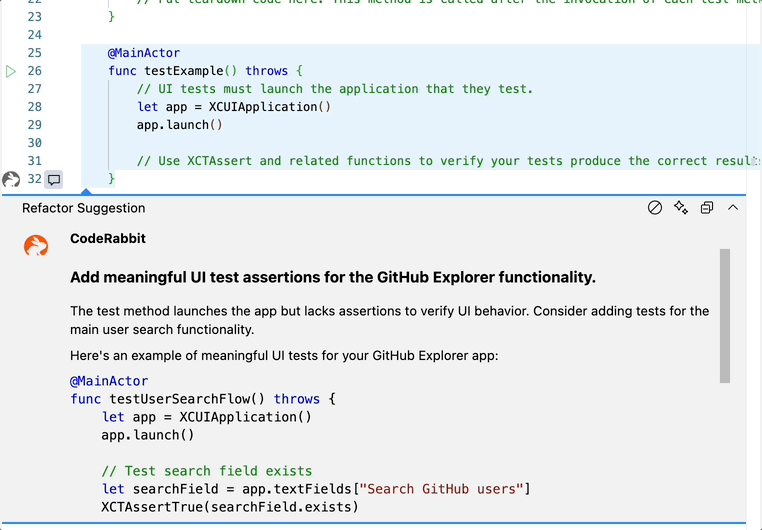The width and height of the screenshot is (762, 530).
Task: Open the comment bubble on line 32
Action: click(x=54, y=180)
